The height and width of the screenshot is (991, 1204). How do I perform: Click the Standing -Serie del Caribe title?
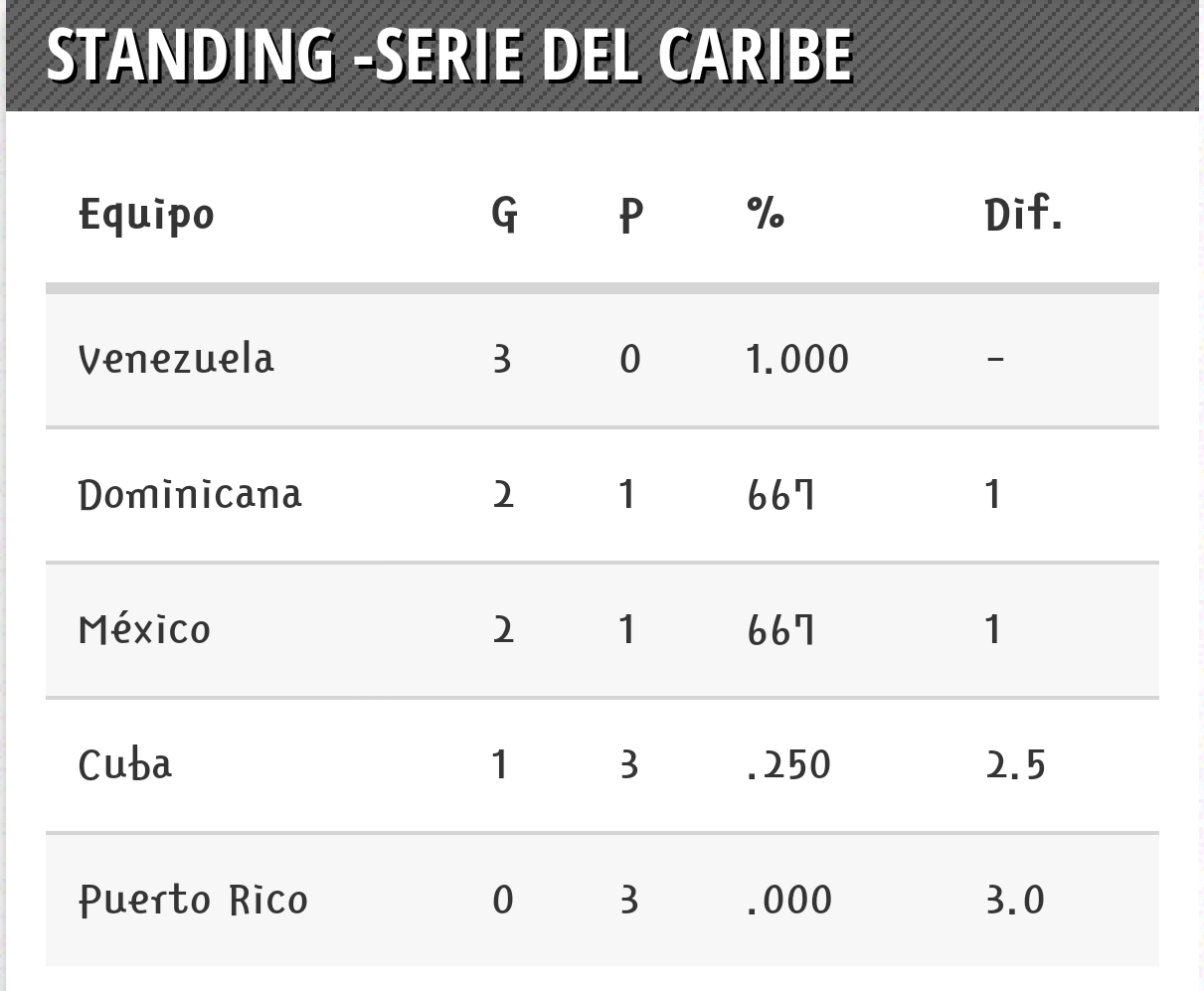[449, 54]
